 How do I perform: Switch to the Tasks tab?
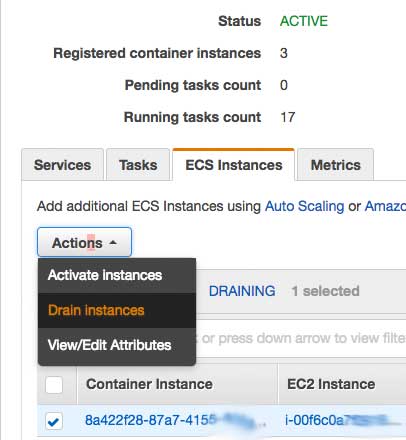tap(138, 165)
